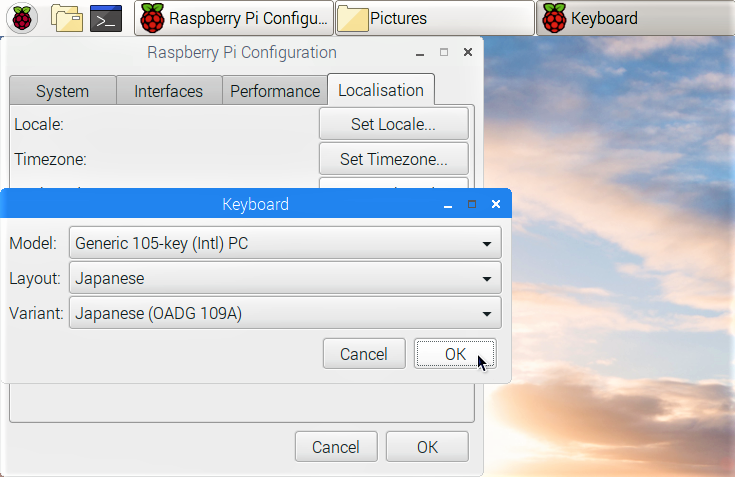Expand the keyboard Model dropdown
735x477 pixels.
coord(285,243)
